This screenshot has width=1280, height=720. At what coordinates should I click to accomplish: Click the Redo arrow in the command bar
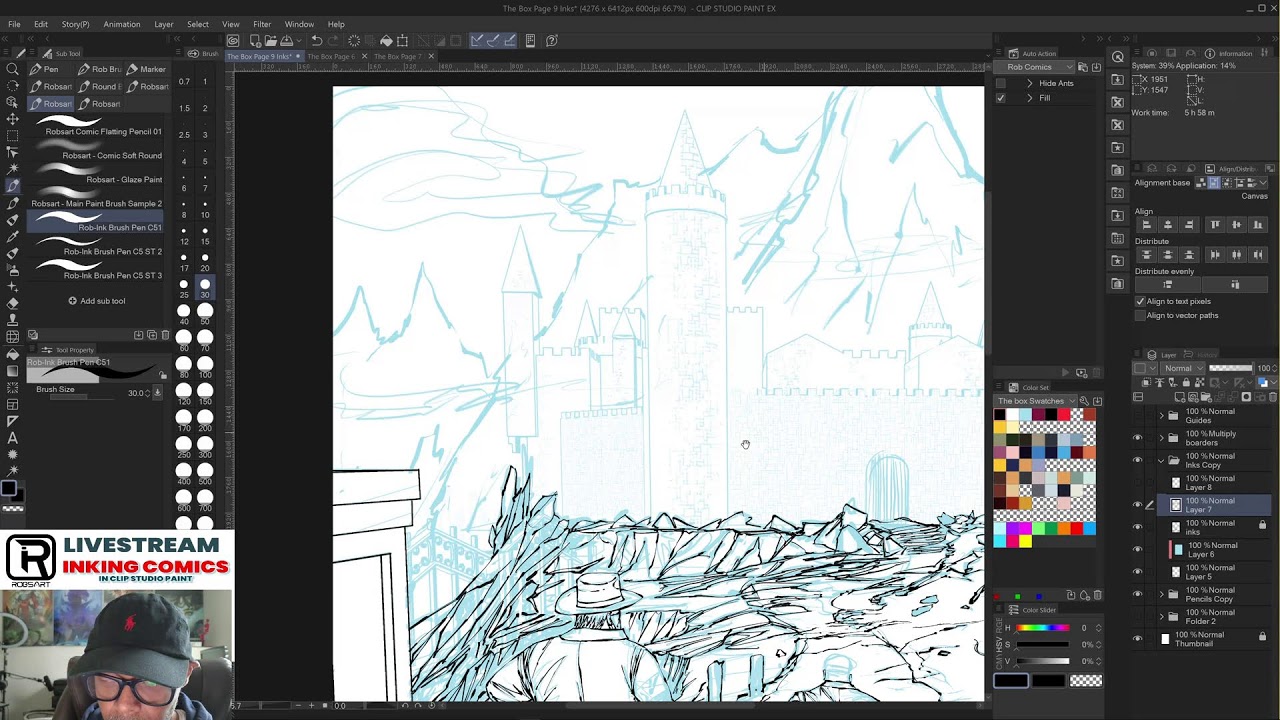pos(332,41)
